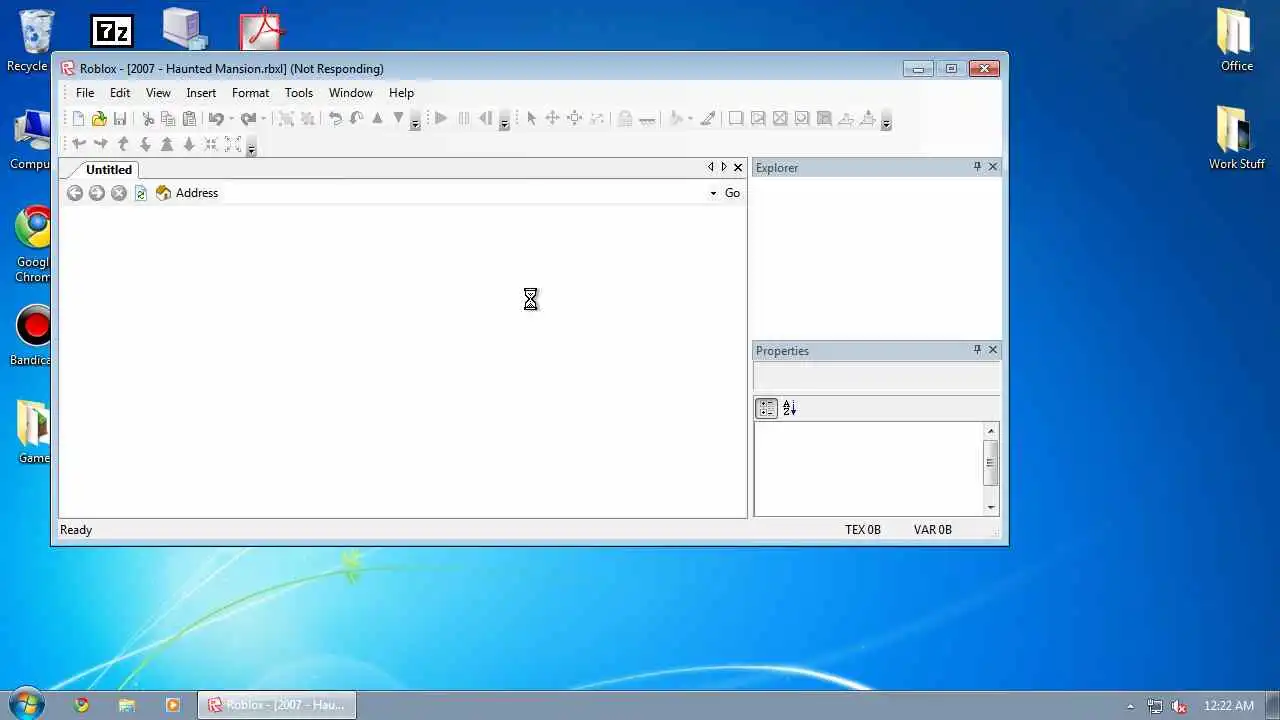This screenshot has height=720, width=1280.
Task: Create a new document with the New icon
Action: point(78,119)
